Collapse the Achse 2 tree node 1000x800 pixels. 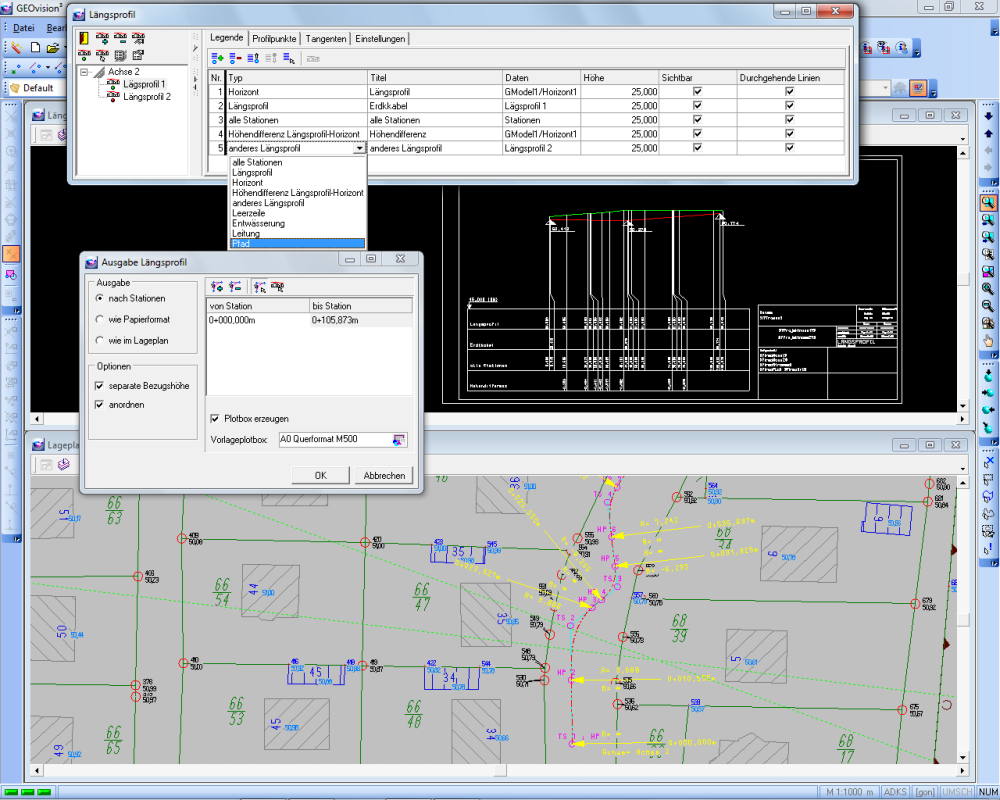coord(84,72)
